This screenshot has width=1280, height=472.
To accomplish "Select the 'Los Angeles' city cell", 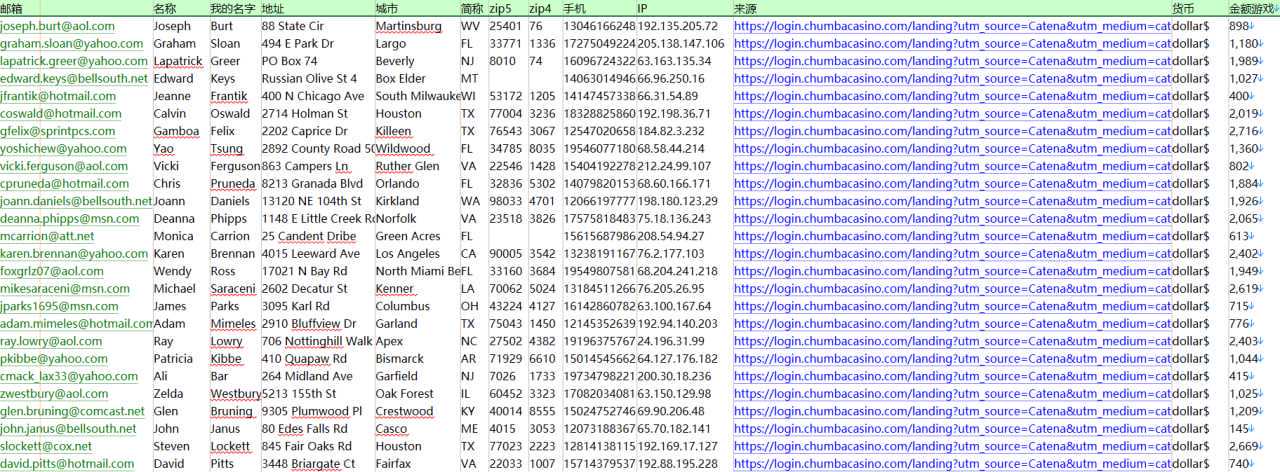I will pos(406,254).
